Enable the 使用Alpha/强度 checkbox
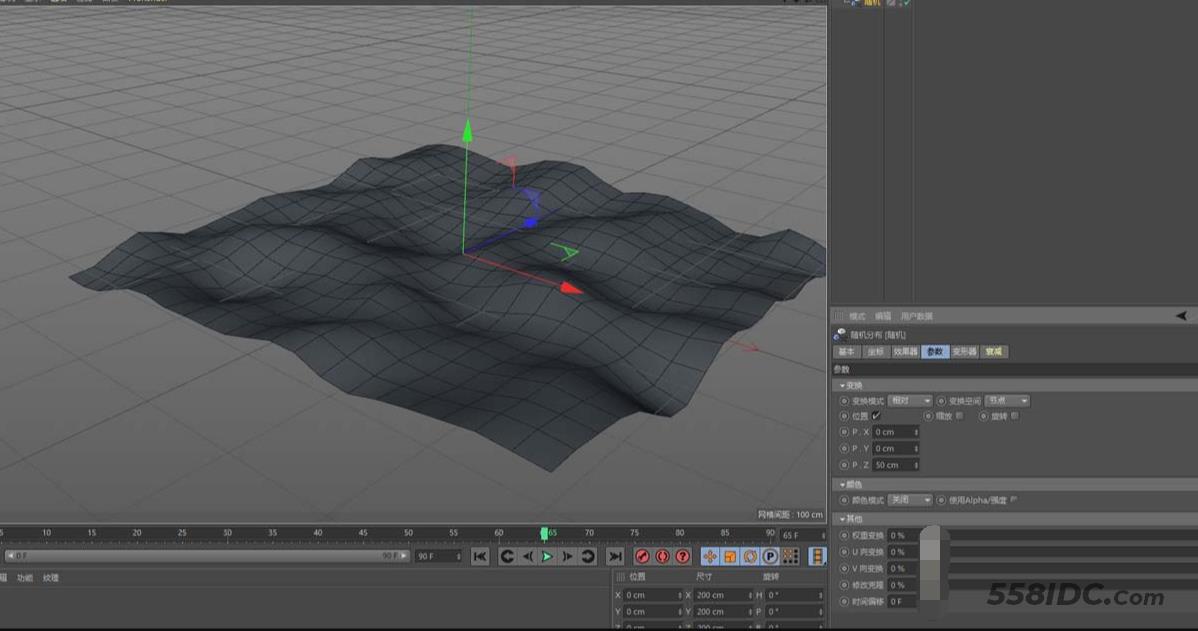1198x631 pixels. (x=1014, y=500)
